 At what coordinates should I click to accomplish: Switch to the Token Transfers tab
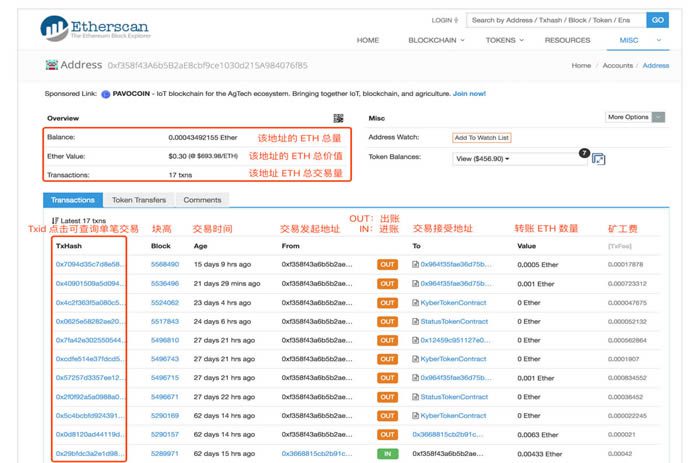138,200
